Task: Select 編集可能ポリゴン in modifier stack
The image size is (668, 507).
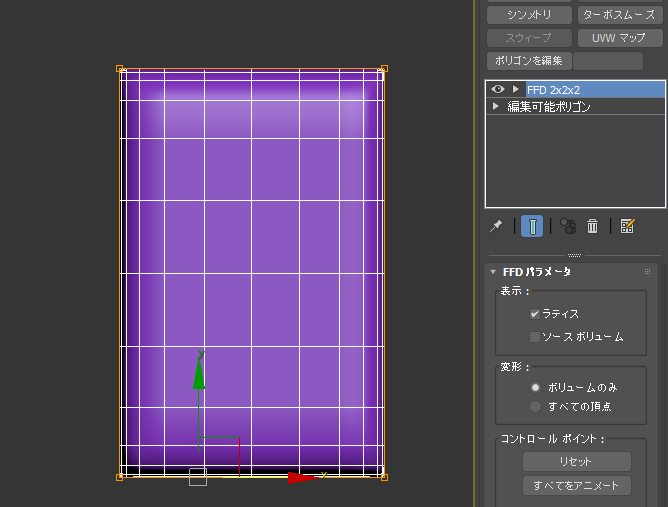Action: 549,107
